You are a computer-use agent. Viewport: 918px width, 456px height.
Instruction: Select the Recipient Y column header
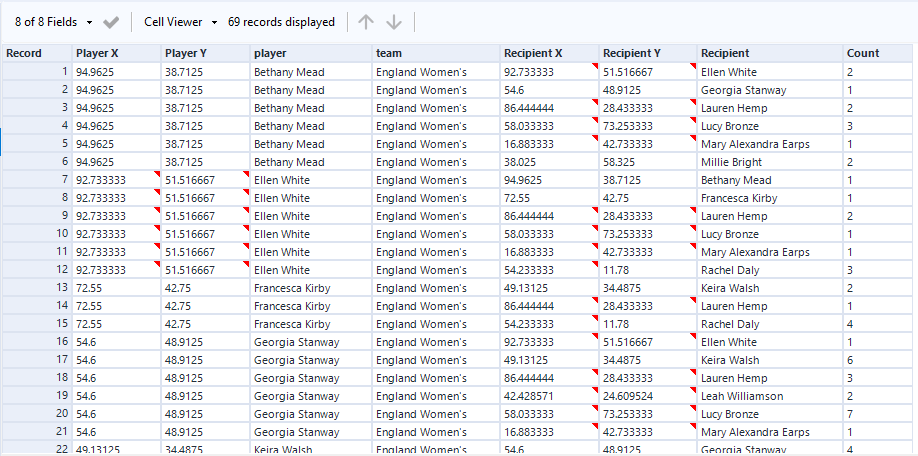[x=647, y=53]
